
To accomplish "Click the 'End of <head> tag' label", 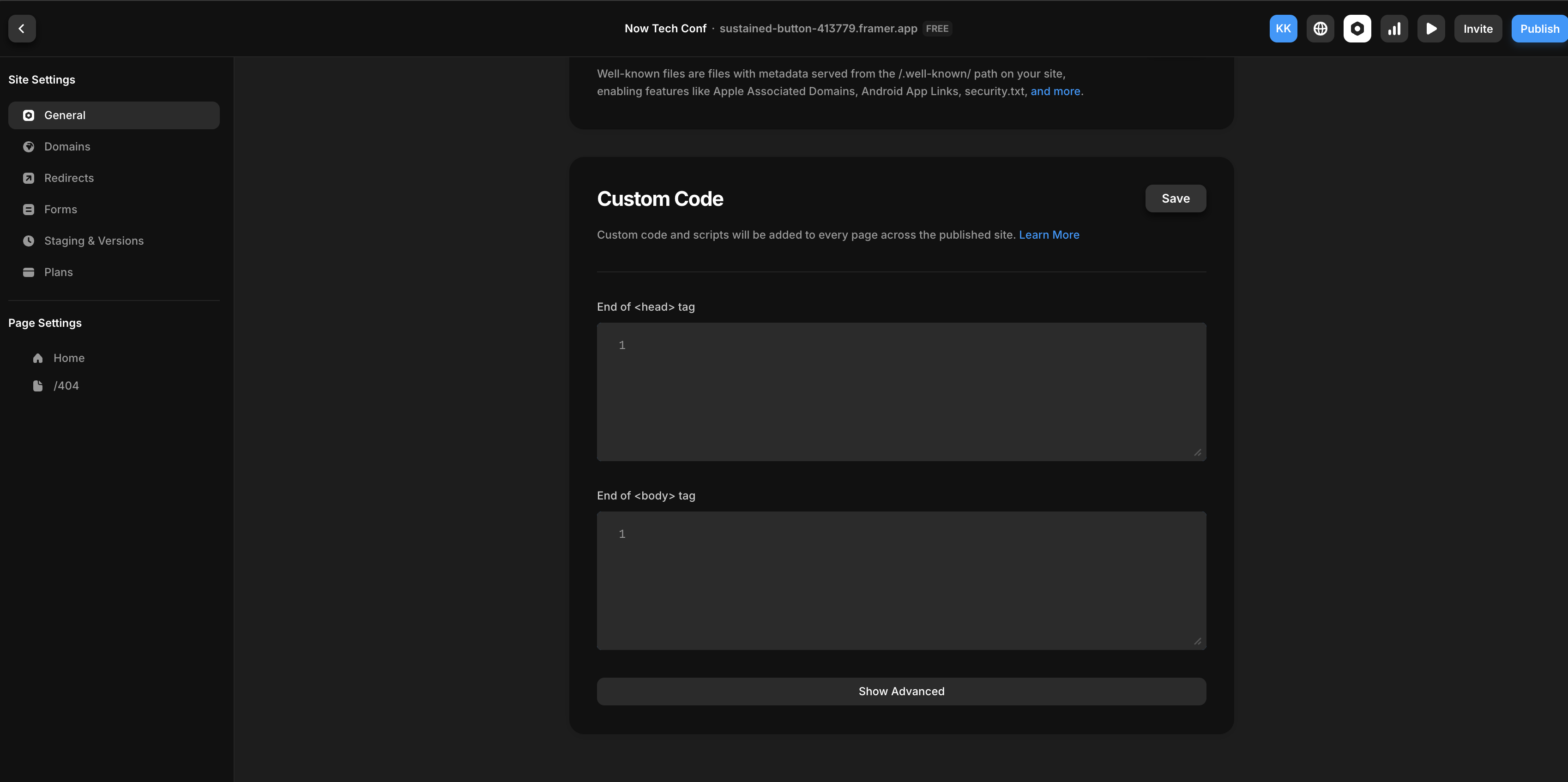I will (646, 307).
